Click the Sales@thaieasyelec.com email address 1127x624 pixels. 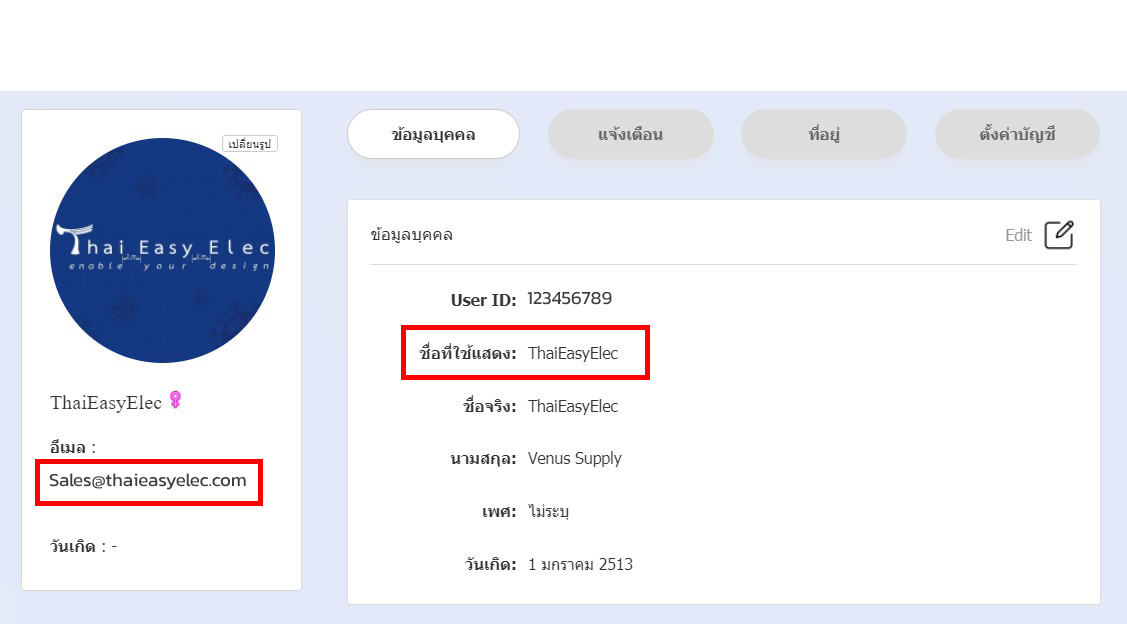pos(148,481)
